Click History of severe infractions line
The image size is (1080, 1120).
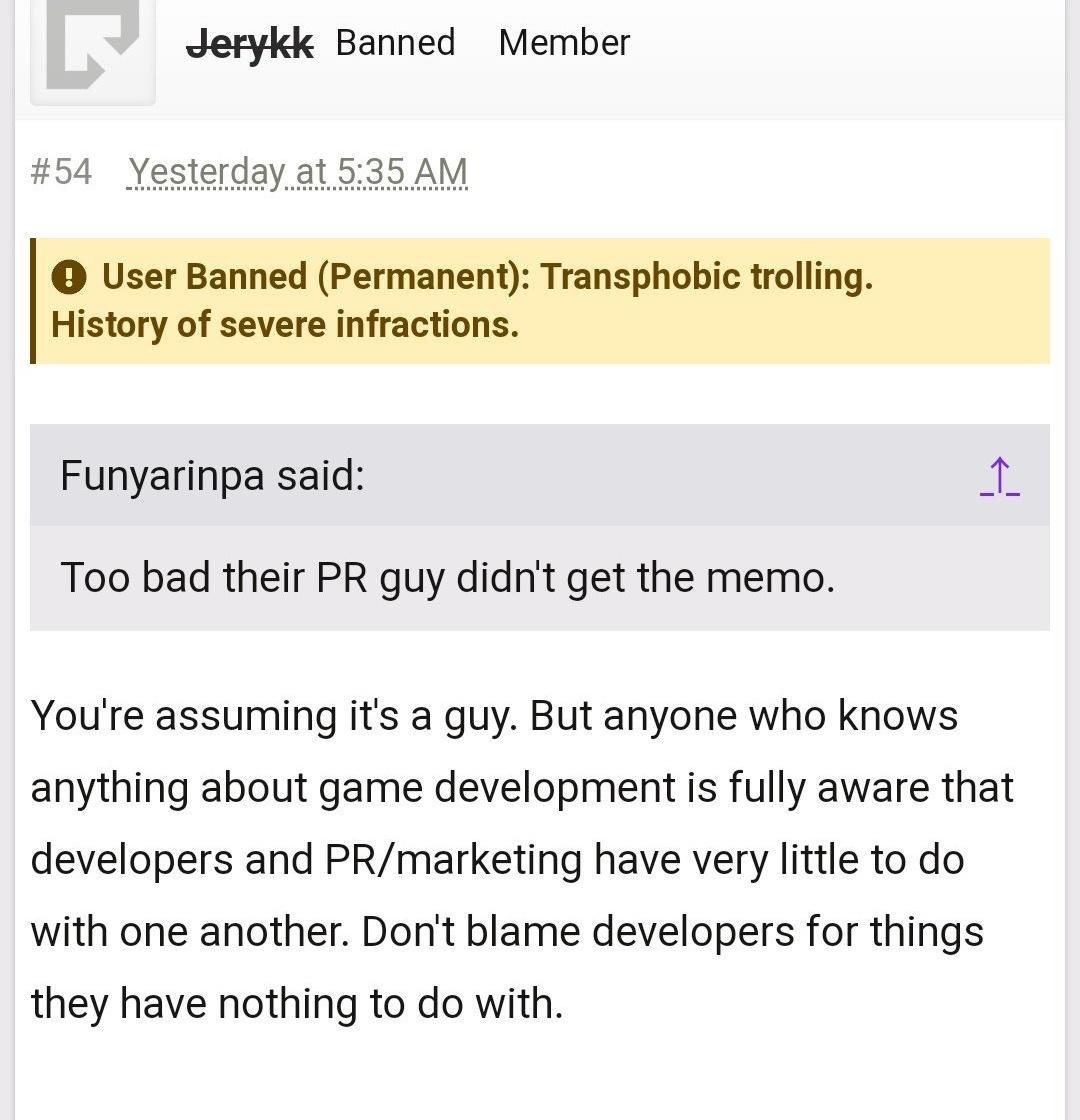click(x=285, y=324)
